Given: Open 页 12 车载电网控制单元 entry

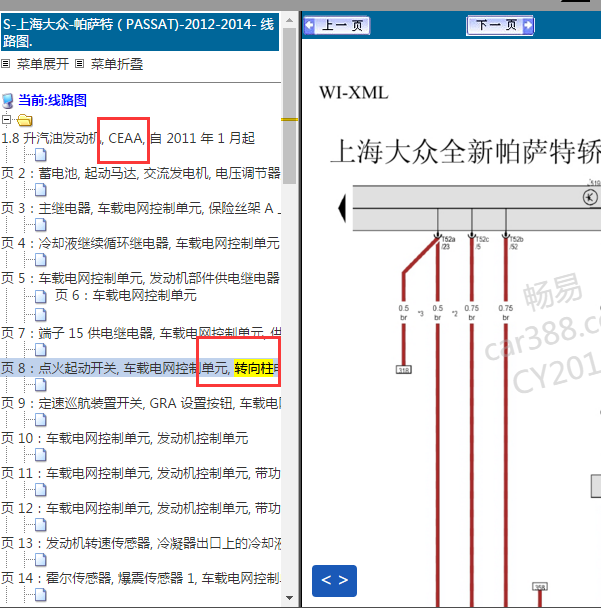Looking at the screenshot, I should tap(141, 508).
